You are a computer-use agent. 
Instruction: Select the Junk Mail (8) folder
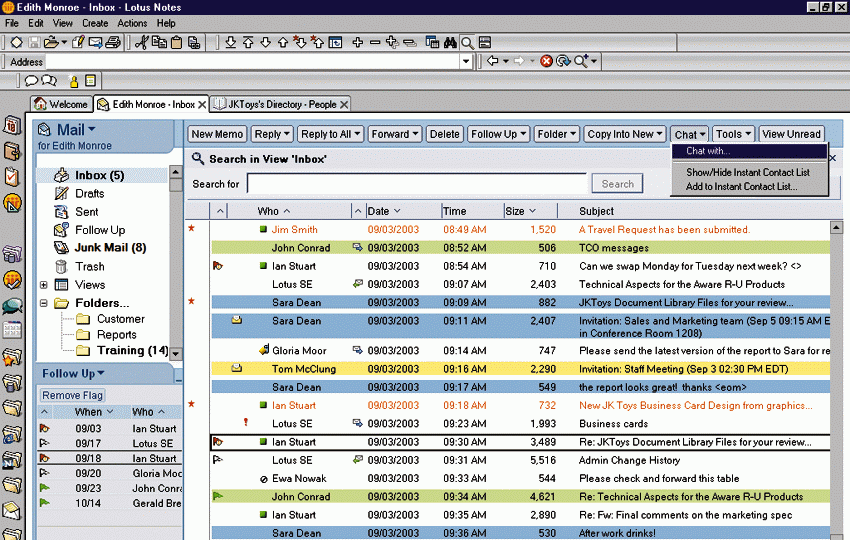point(110,248)
